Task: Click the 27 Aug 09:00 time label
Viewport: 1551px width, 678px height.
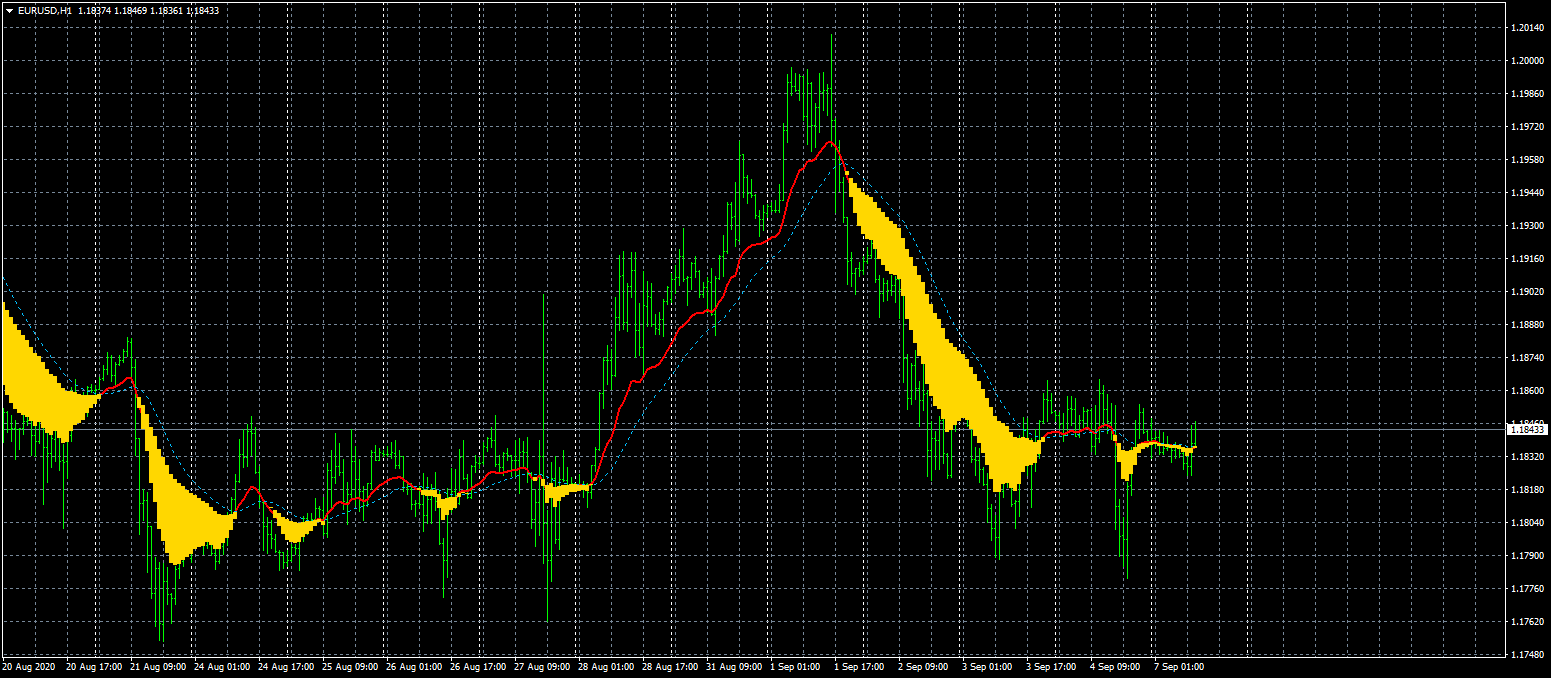Action: pos(542,666)
